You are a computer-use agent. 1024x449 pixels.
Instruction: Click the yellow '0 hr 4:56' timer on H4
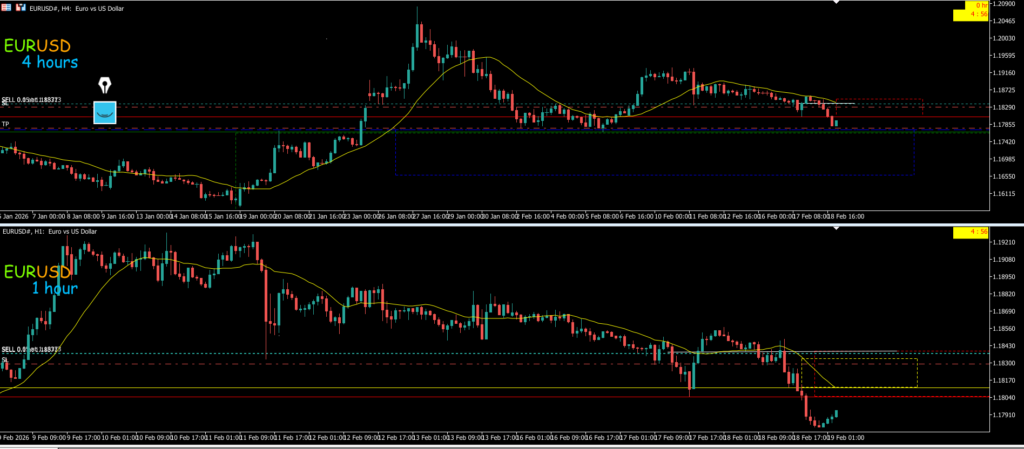point(970,12)
